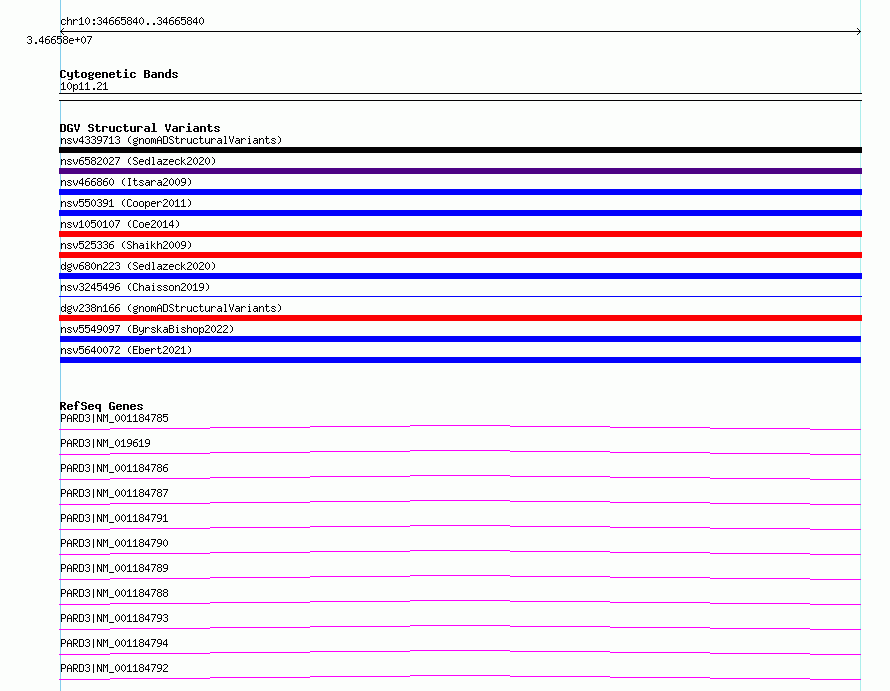Screen dimensions: 890x691
Task: Click the nsv3245496 (Chaisson2019) label
Action: coord(135,287)
